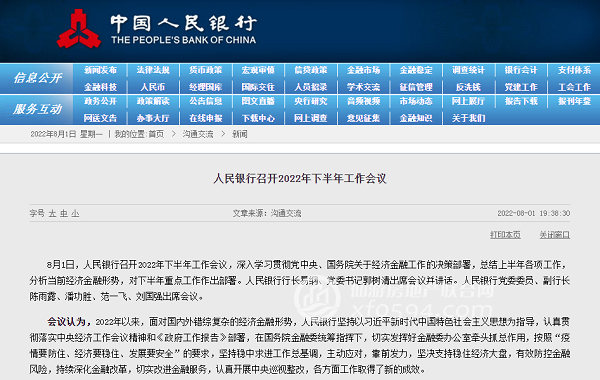Open 沟通交流 in the breadcrumb
The height and width of the screenshot is (380, 600).
pos(198,134)
